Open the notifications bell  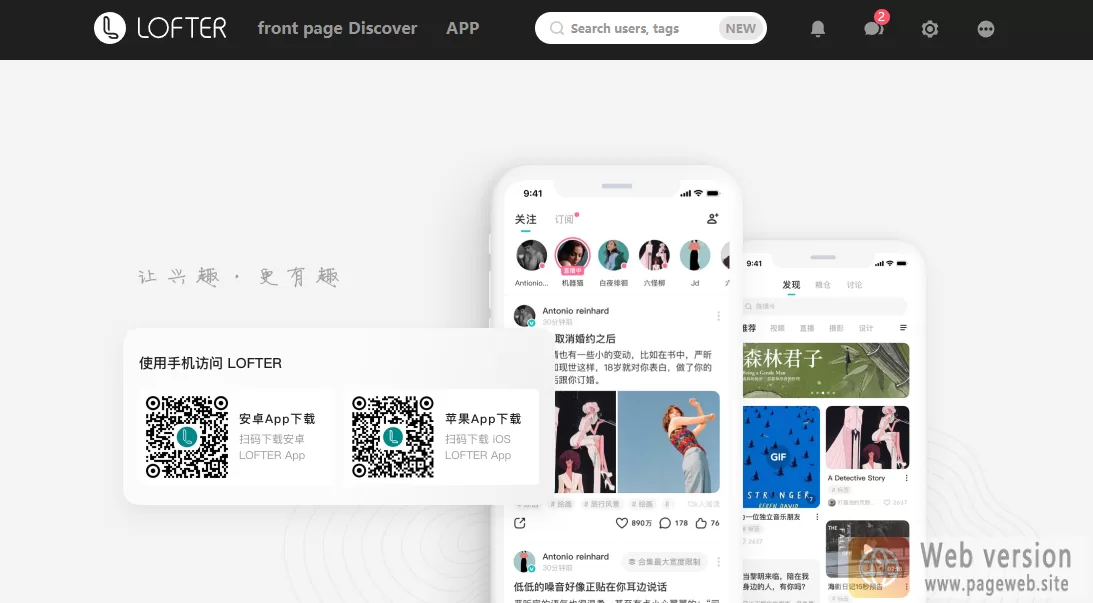click(818, 29)
